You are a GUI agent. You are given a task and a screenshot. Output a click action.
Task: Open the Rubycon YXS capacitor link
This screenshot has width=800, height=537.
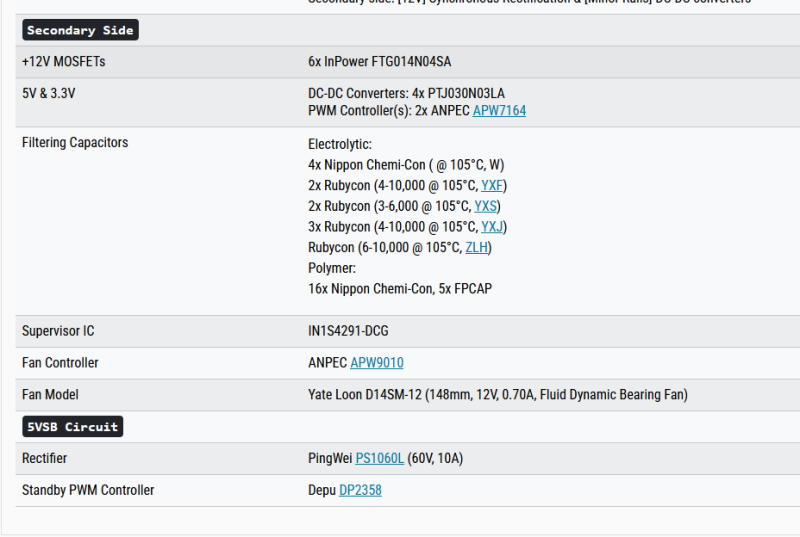(485, 207)
